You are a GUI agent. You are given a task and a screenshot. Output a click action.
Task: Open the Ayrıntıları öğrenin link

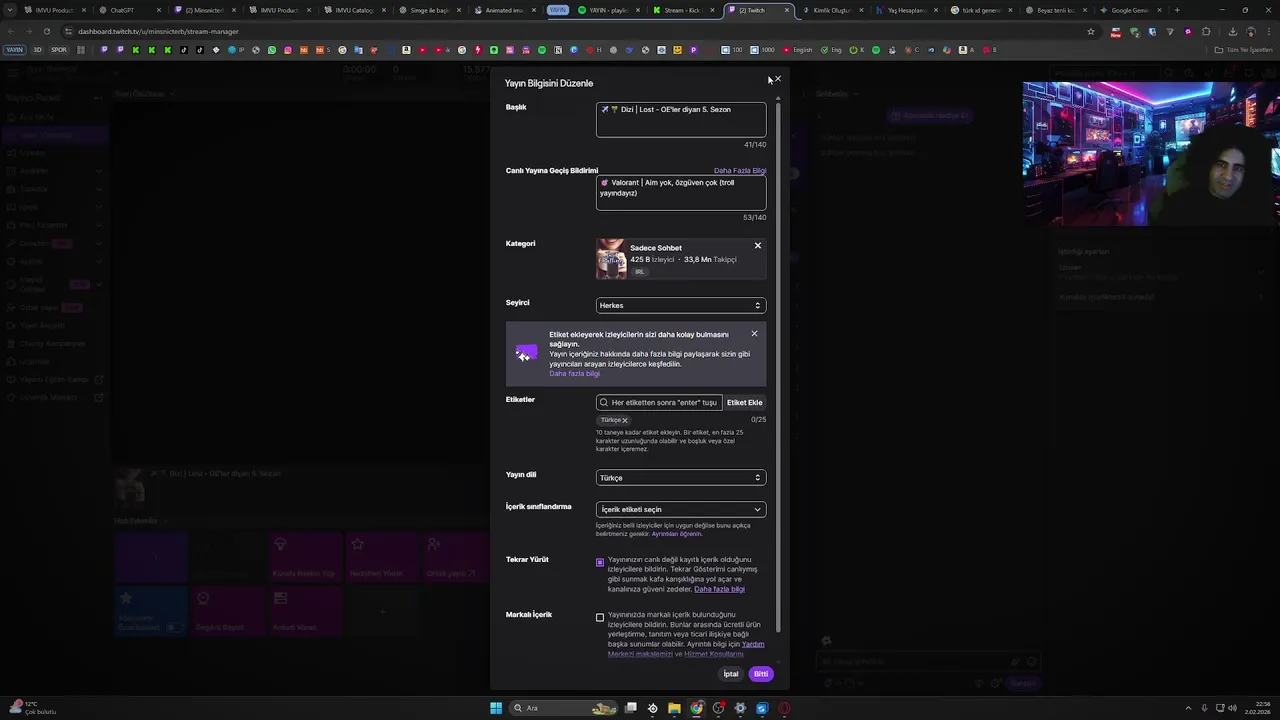[677, 534]
